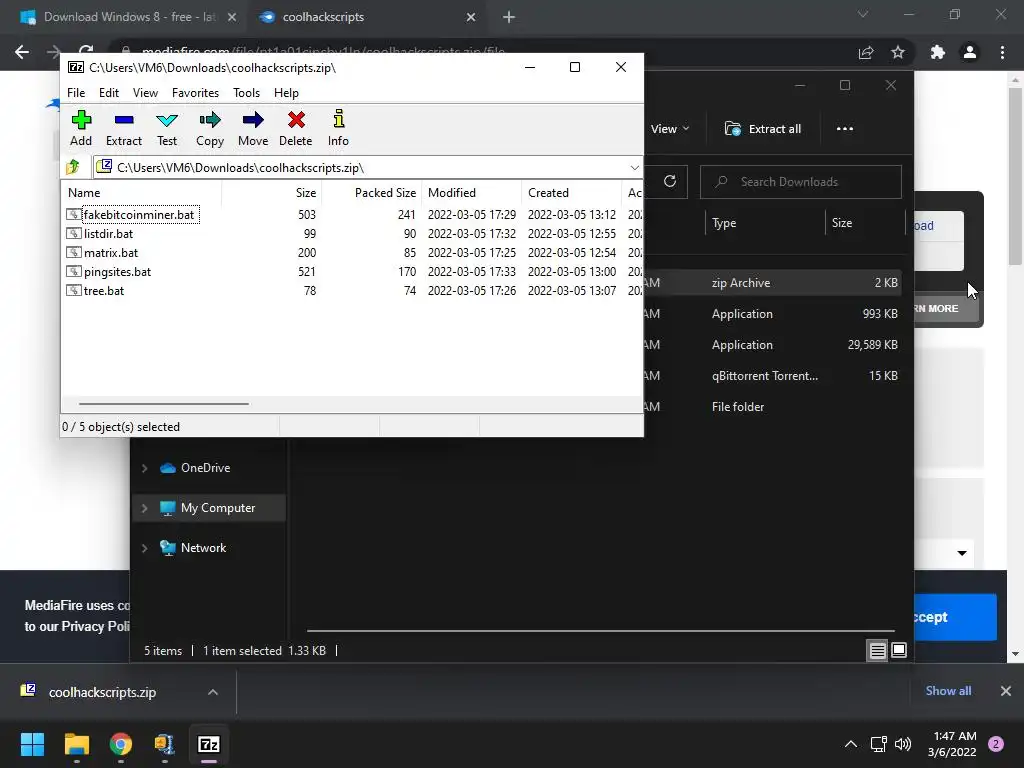Image resolution: width=1024 pixels, height=768 pixels.
Task: Open the 7-Zip taskbar icon
Action: click(208, 744)
